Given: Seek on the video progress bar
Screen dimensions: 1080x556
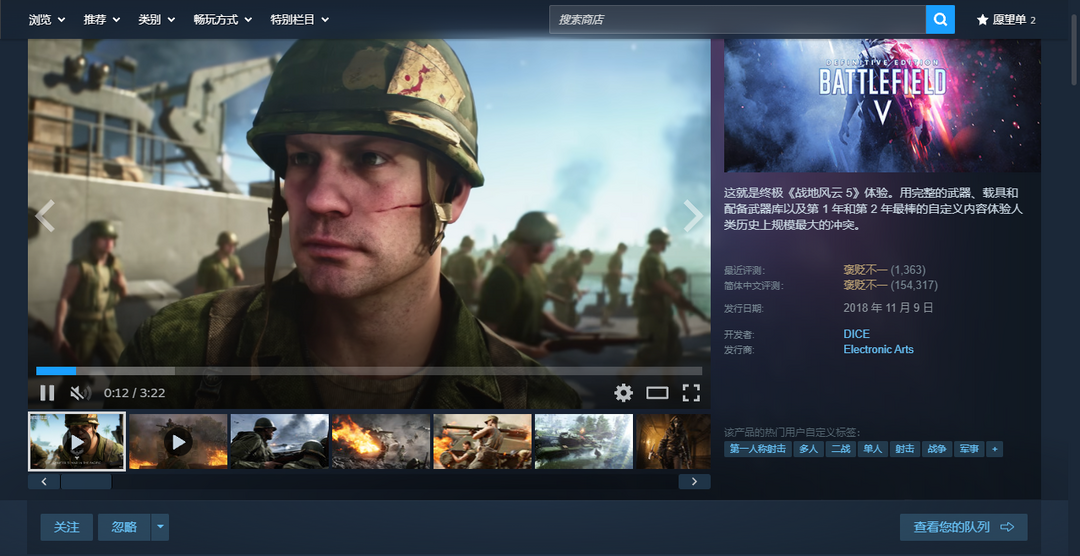Looking at the screenshot, I should pos(369,371).
